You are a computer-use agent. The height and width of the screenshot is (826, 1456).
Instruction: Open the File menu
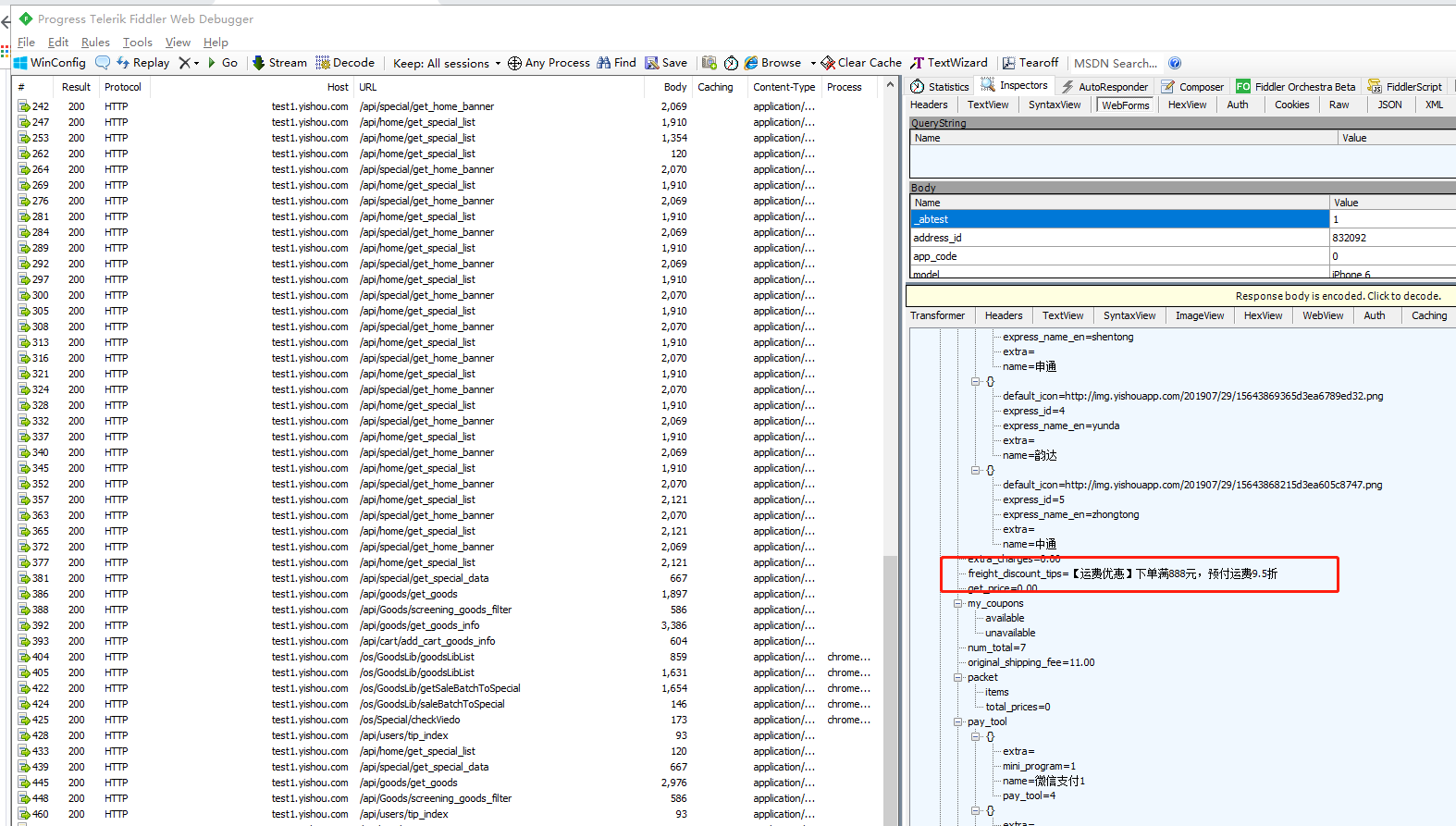click(x=26, y=42)
